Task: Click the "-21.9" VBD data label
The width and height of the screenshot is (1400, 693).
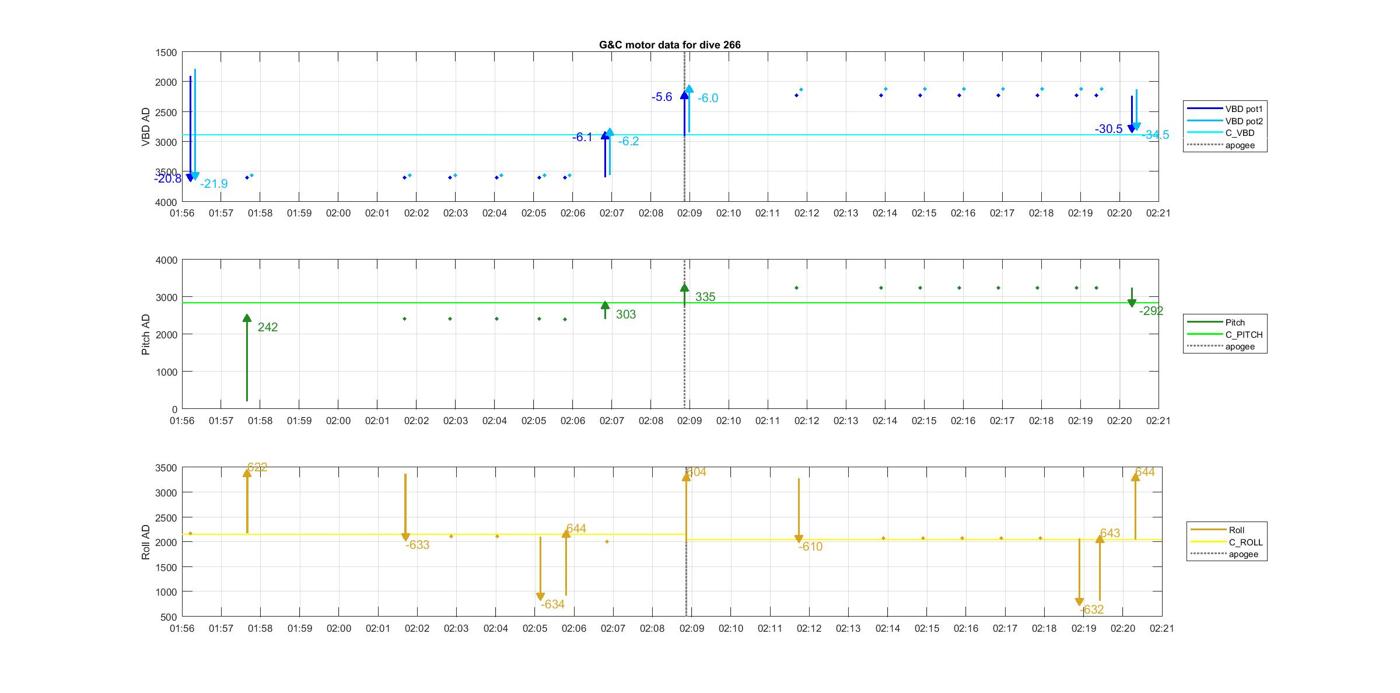Action: click(213, 184)
